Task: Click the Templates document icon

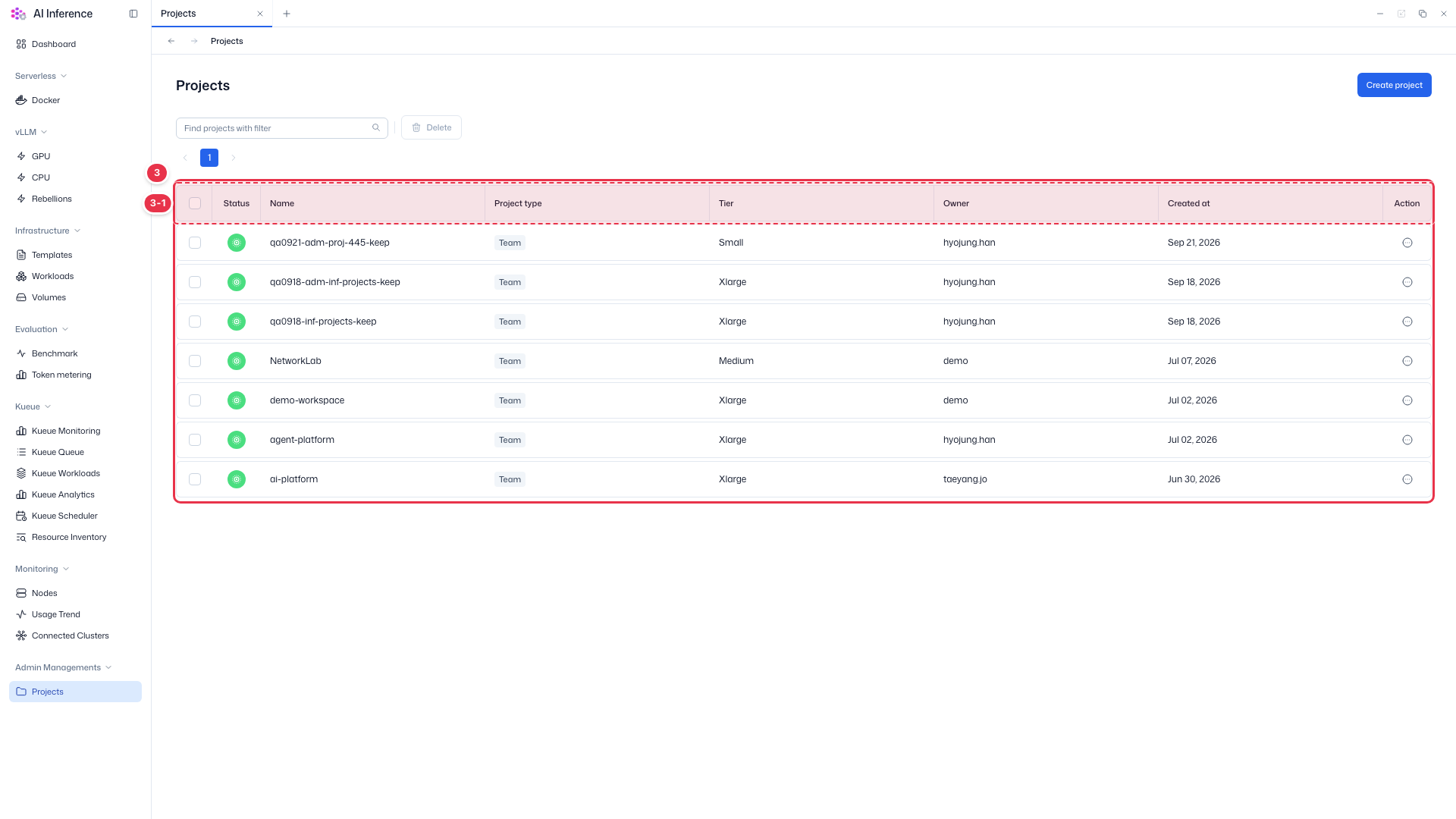Action: pyautogui.click(x=21, y=255)
